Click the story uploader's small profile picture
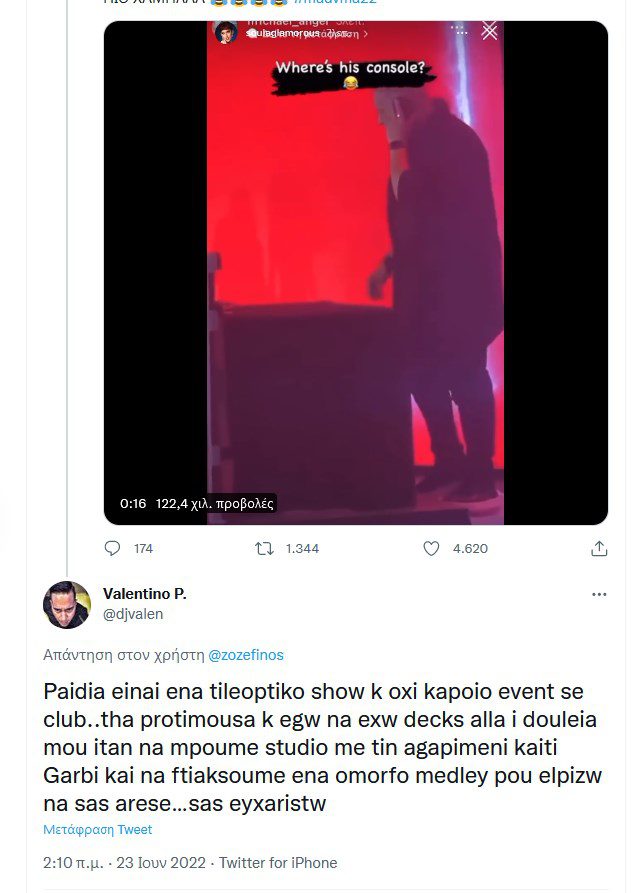637x893 pixels. [226, 32]
